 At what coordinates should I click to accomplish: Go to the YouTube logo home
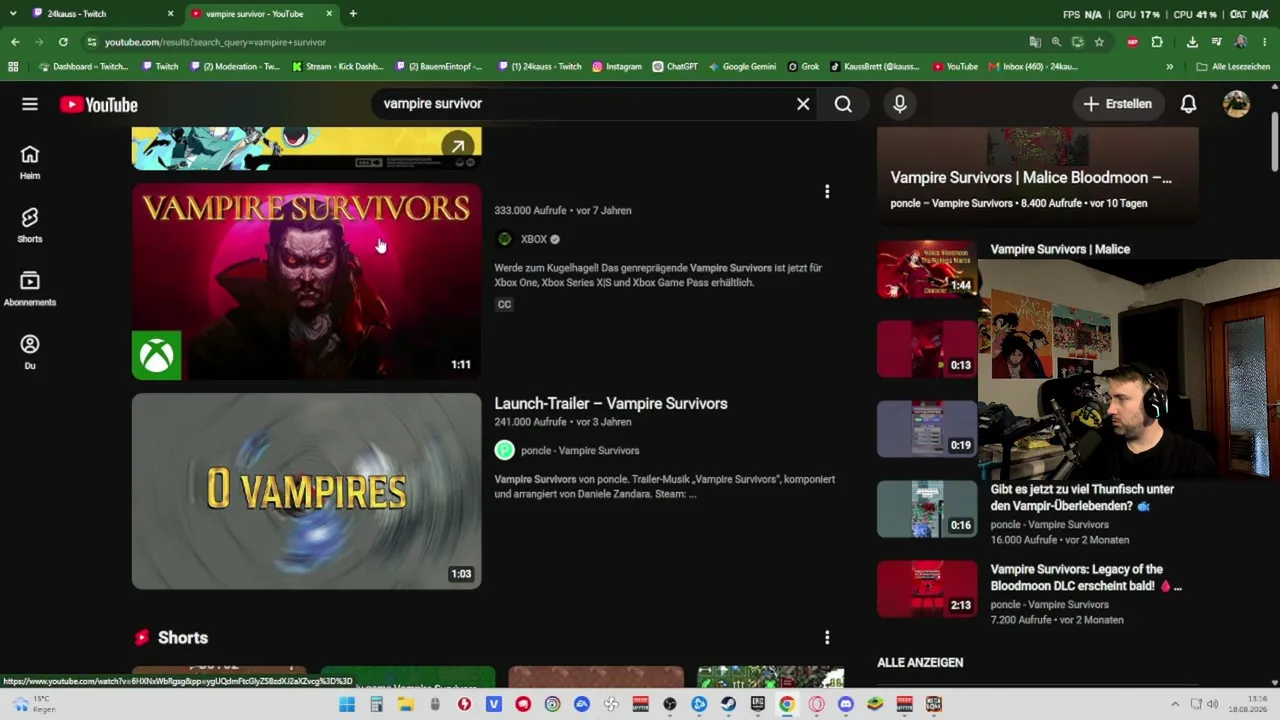[x=98, y=105]
